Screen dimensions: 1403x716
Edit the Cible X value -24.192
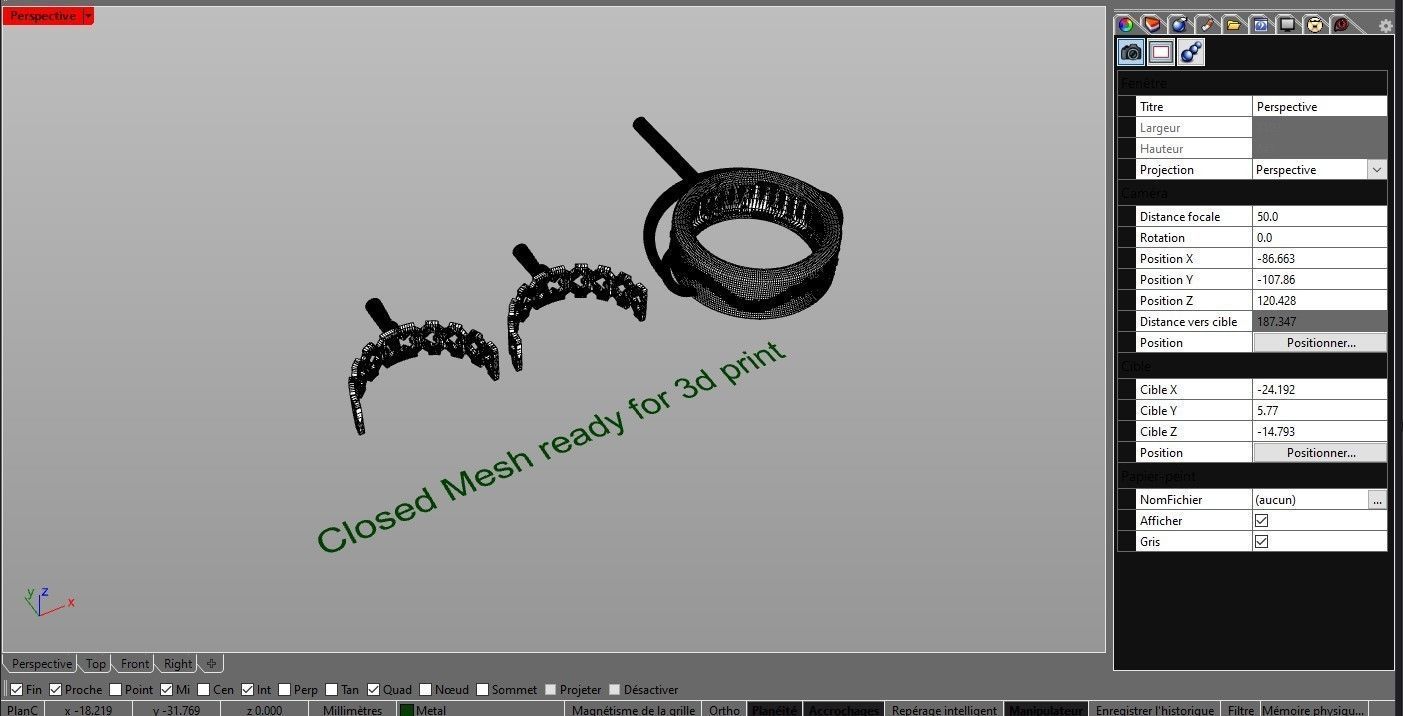pyautogui.click(x=1320, y=390)
